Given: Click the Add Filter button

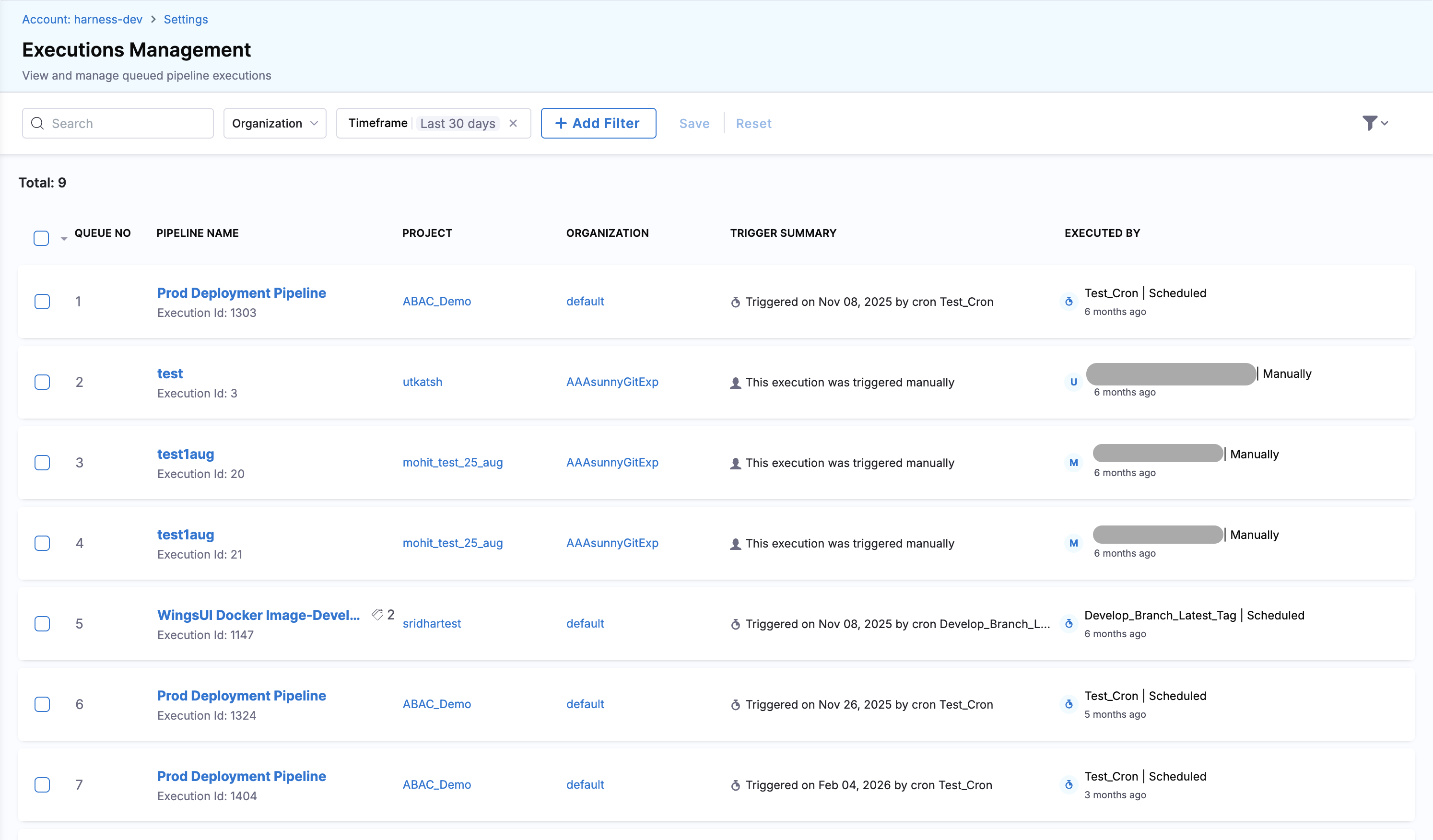Looking at the screenshot, I should click(598, 123).
